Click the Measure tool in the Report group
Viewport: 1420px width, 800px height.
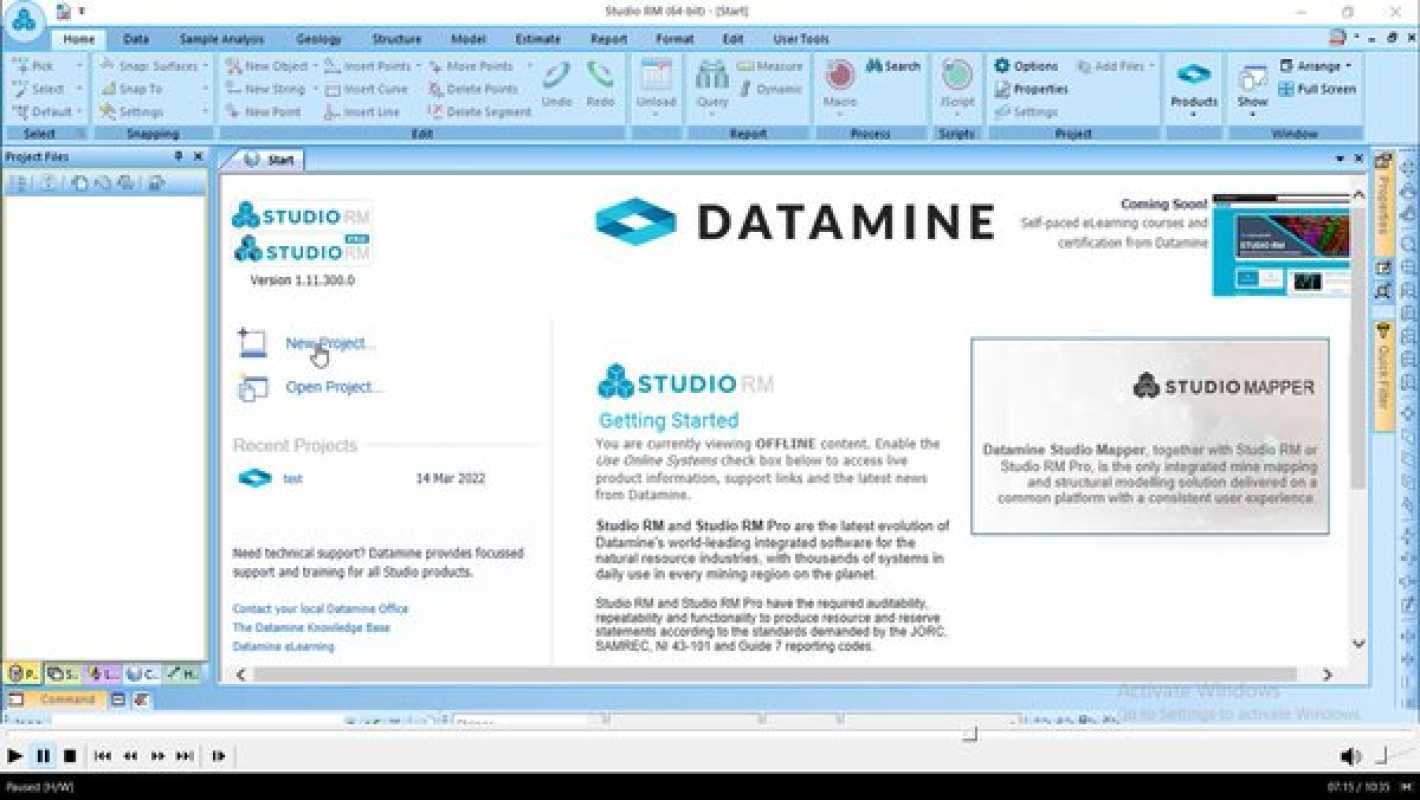pyautogui.click(x=770, y=66)
